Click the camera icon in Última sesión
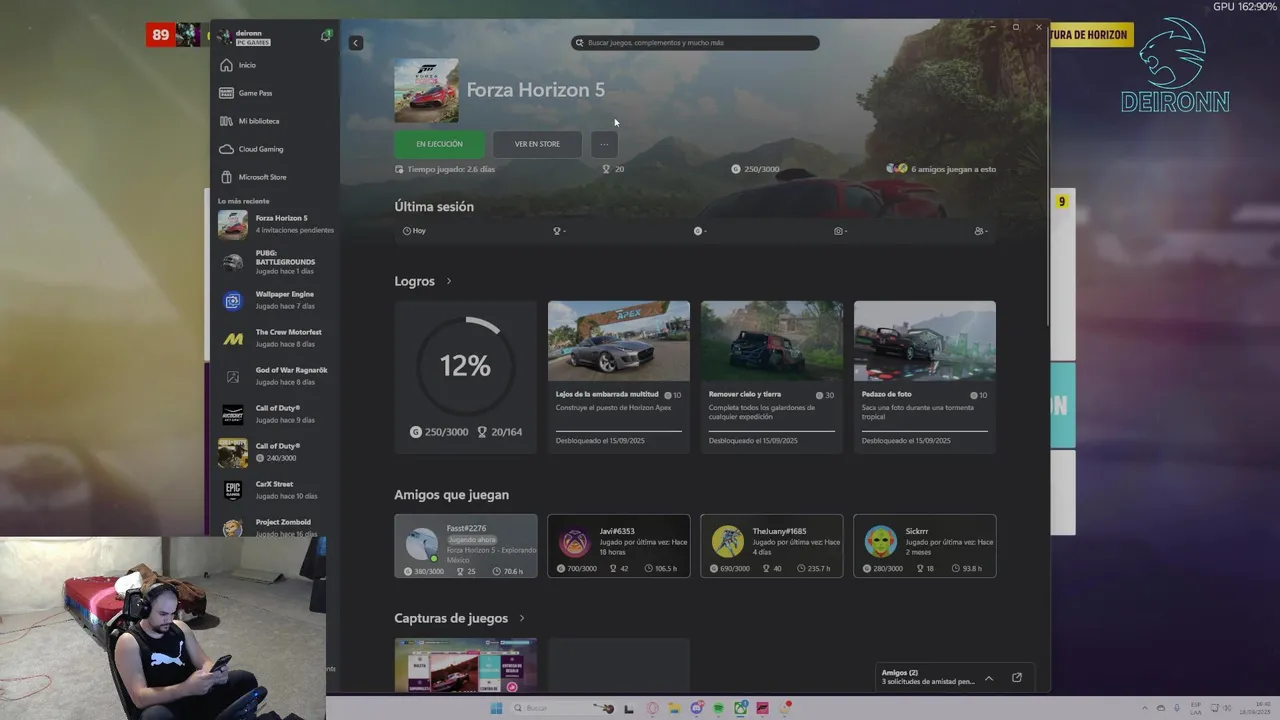This screenshot has height=720, width=1280. [x=838, y=231]
